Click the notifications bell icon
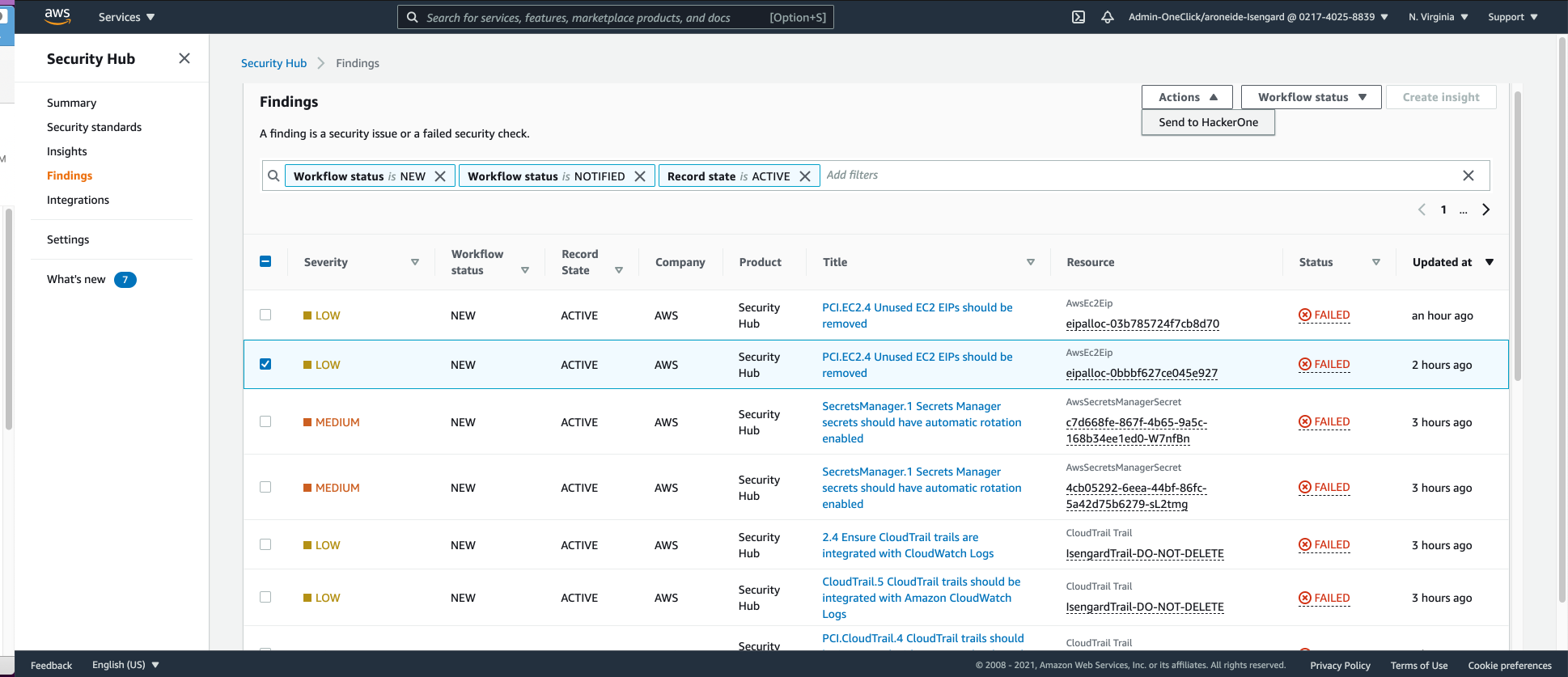Screen dimensions: 1568x677 click(x=1108, y=17)
